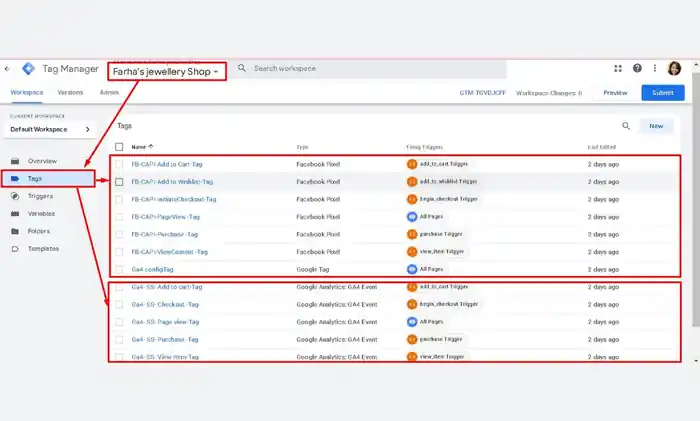Click the All Pages icon in the Ga4 configTag row
Viewport: 700px width, 421px height.
tap(412, 269)
